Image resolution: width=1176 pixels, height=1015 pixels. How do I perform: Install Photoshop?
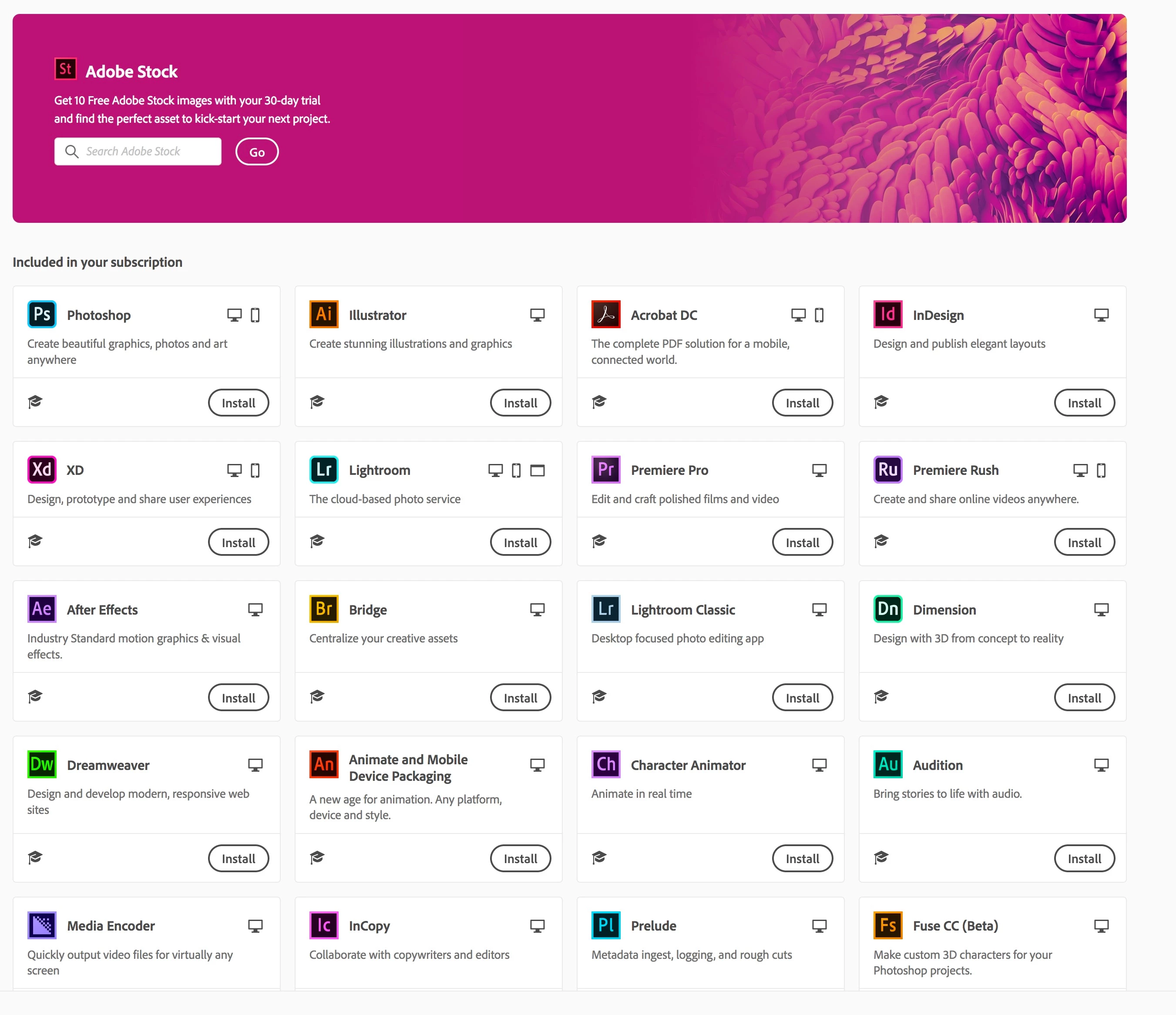coord(239,403)
